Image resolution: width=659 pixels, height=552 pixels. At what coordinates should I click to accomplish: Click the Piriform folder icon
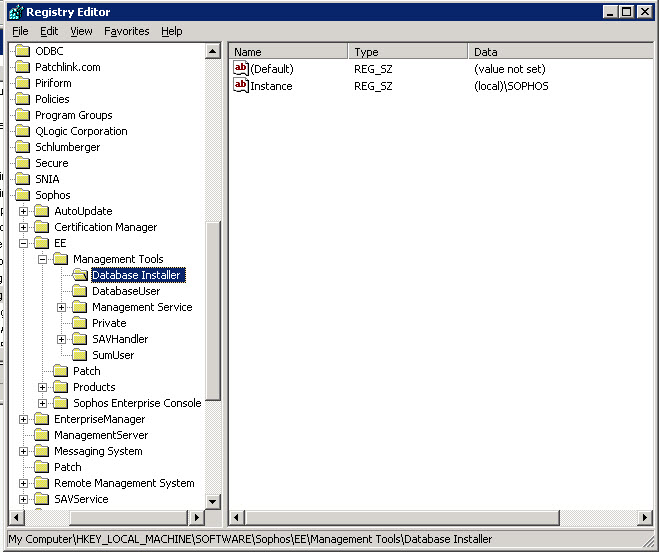(22, 83)
